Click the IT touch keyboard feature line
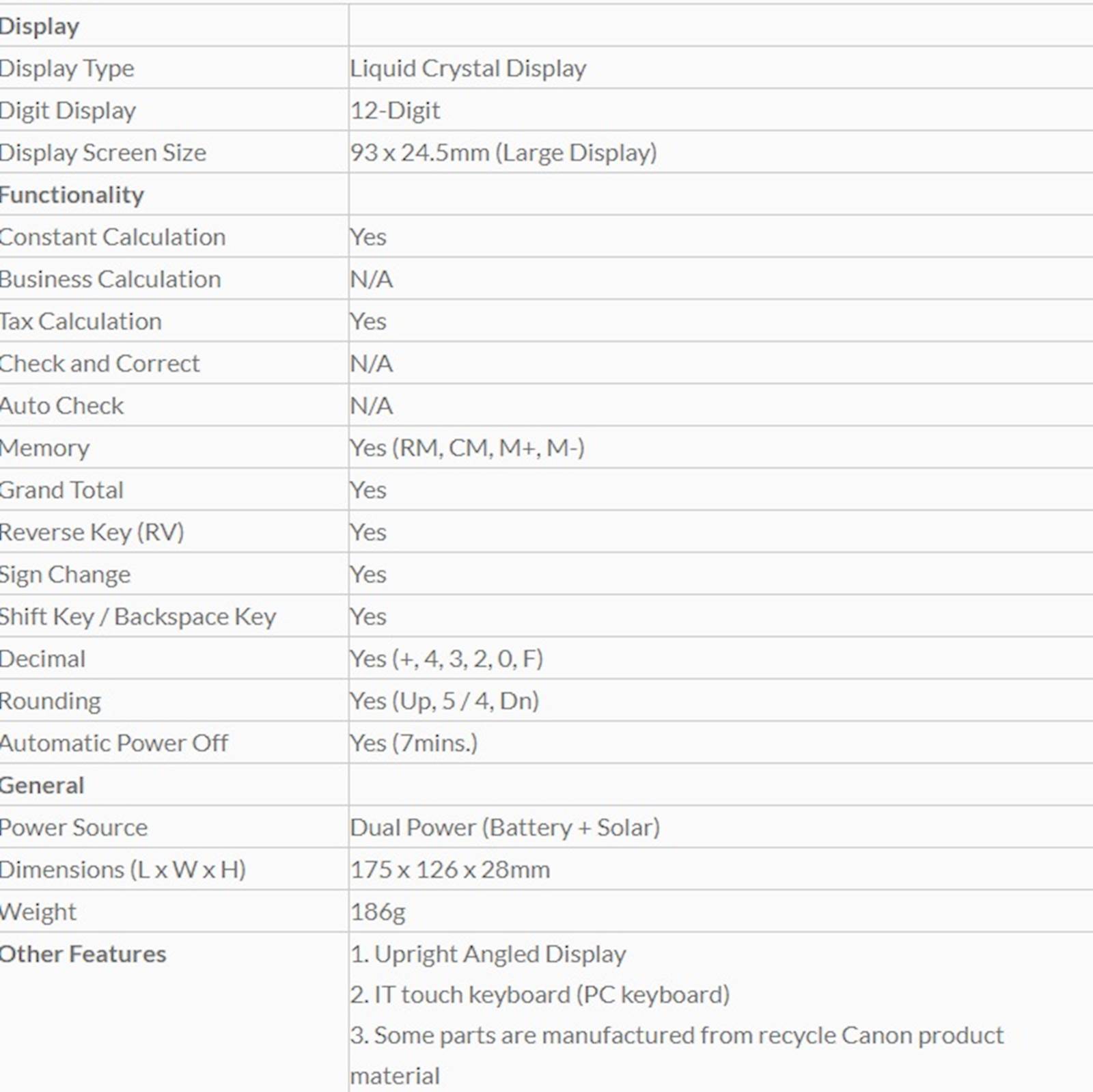Screen dimensions: 1093x1092 [540, 995]
